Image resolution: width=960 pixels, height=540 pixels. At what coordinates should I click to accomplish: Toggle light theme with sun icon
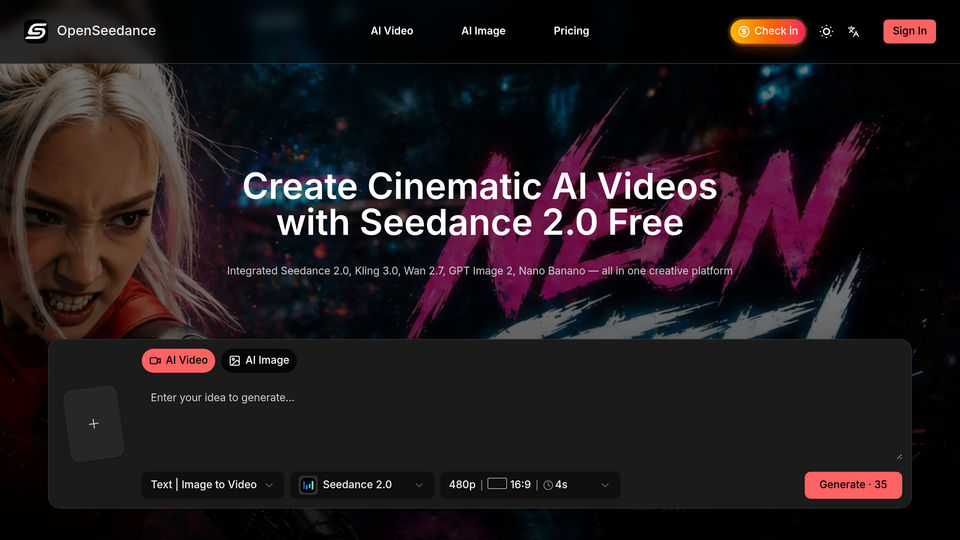(827, 31)
